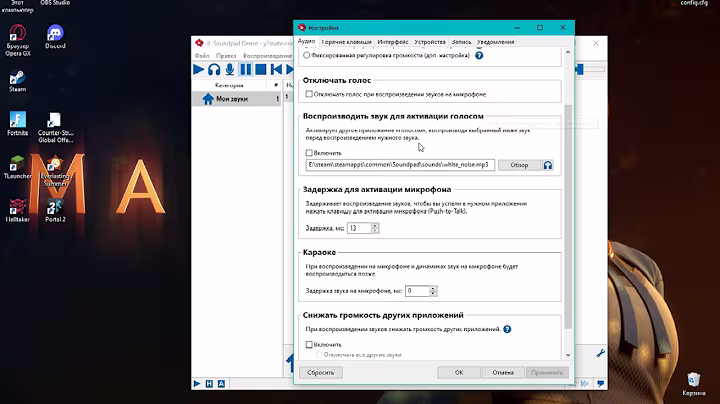
Task: Open the Opera GX browser desktop shortcut
Action: click(x=18, y=40)
